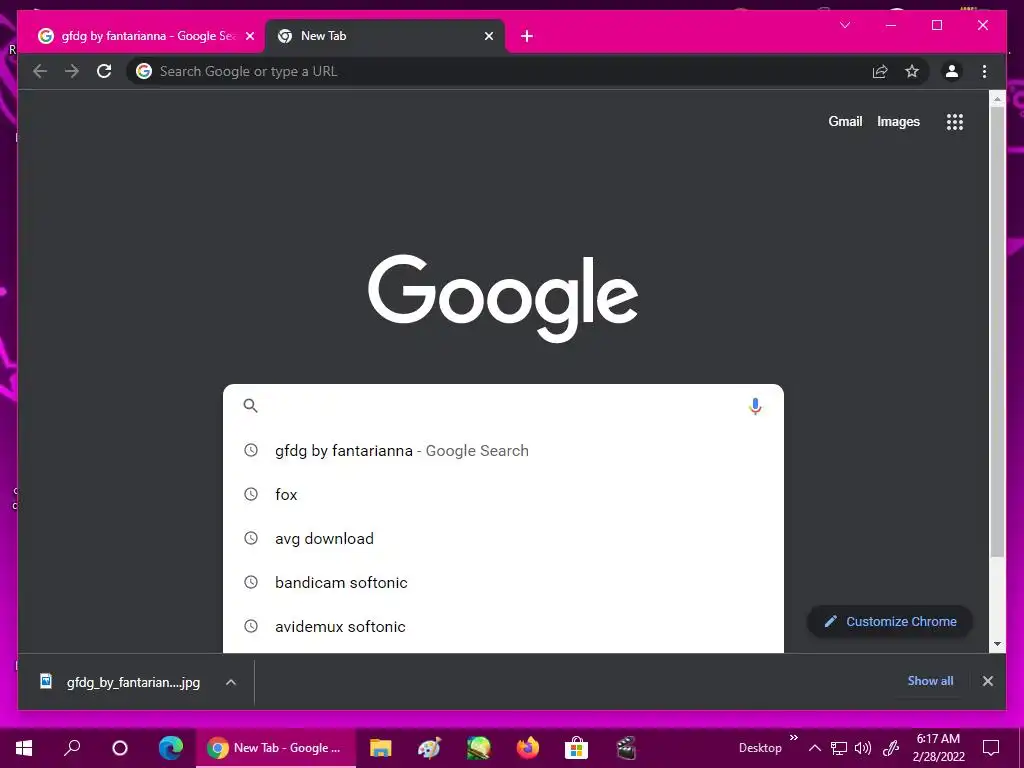Close the New Tab tab
Screen dimensions: 1024x768
[488, 36]
